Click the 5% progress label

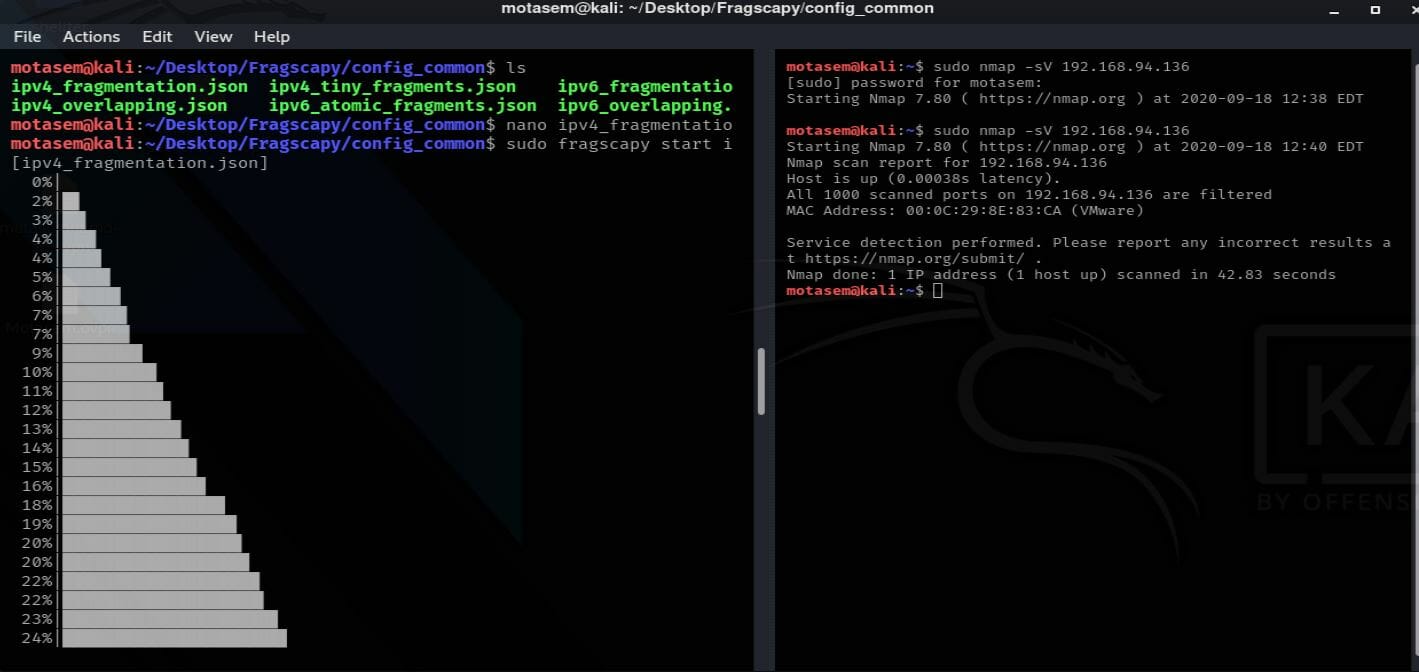pos(41,277)
